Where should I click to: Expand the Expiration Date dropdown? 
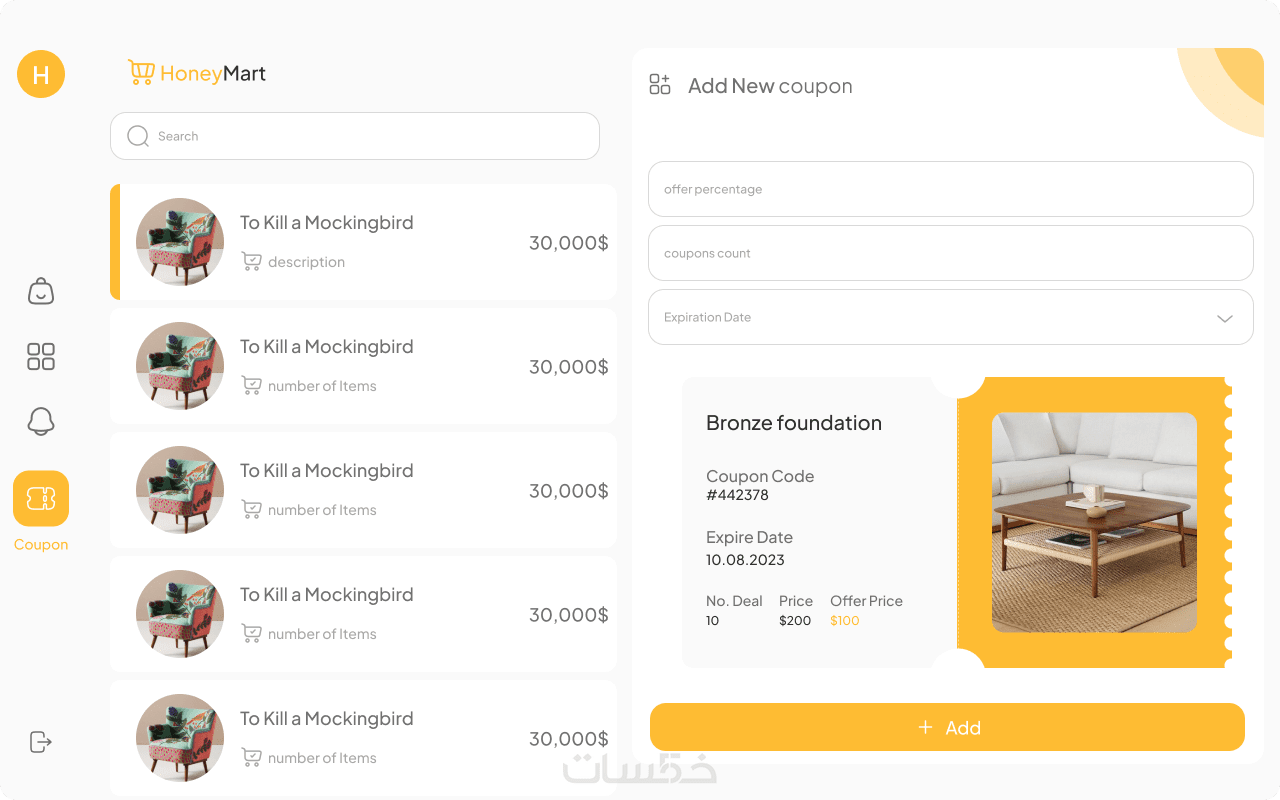(950, 317)
